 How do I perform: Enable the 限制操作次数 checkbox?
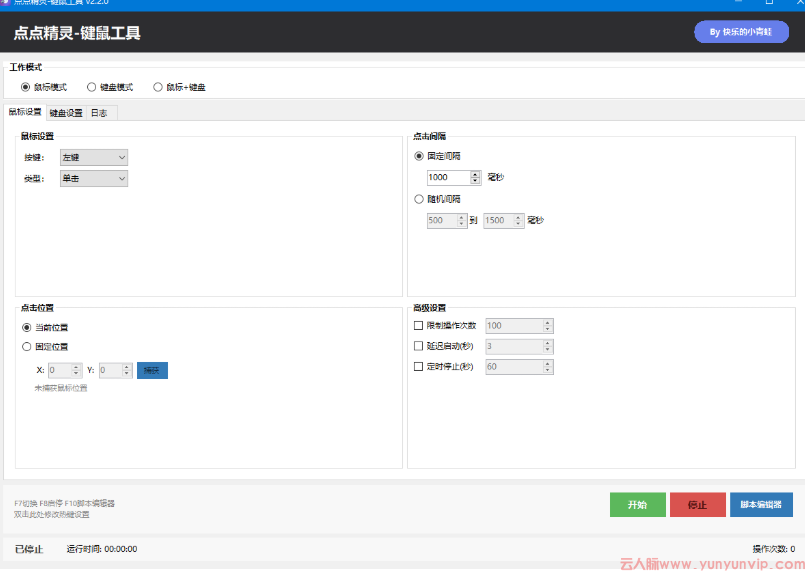click(x=419, y=325)
